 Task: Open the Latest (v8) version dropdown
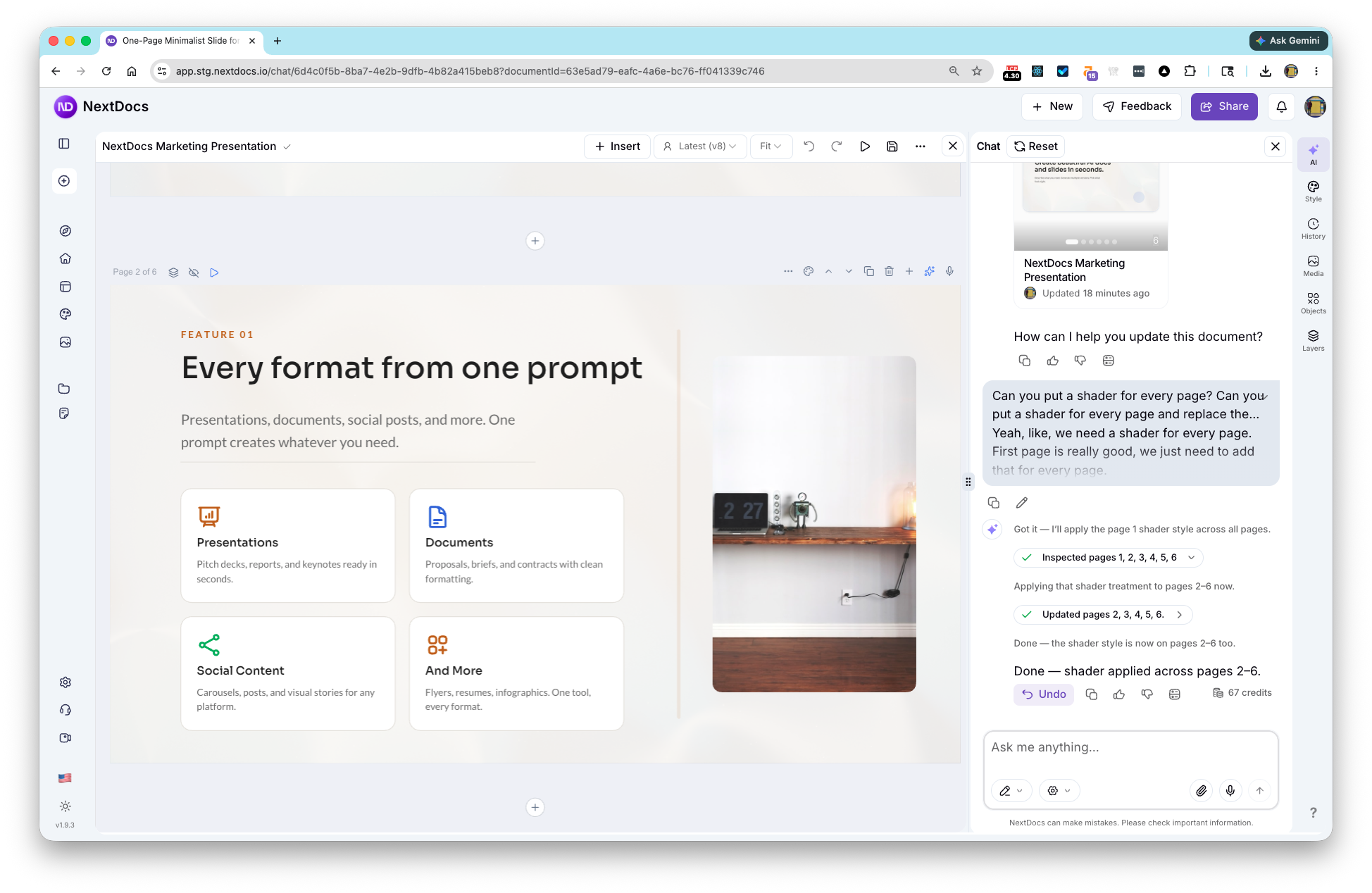click(701, 146)
